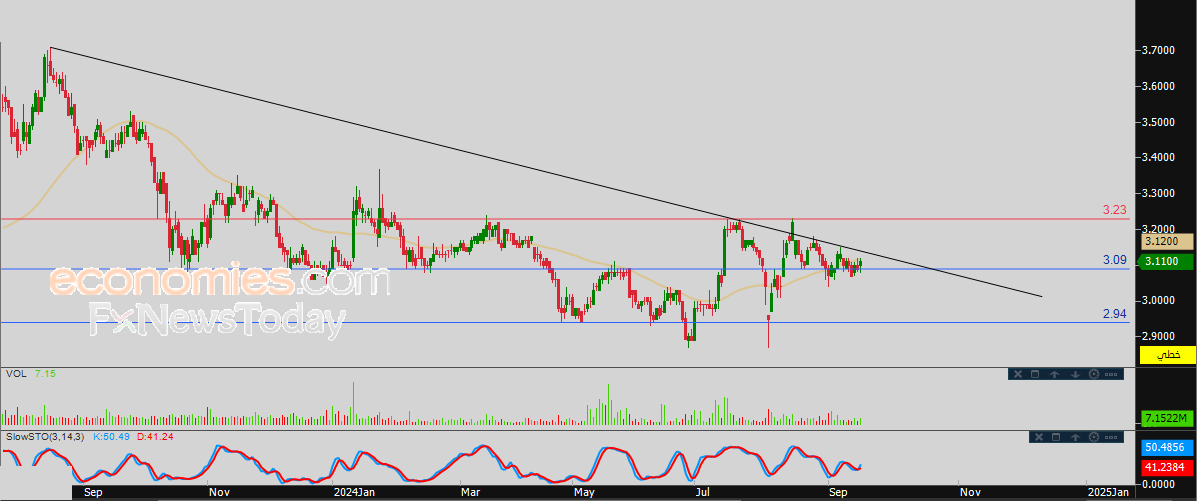This screenshot has height=501, width=1197.
Task: Remove the VOL indicator pane
Action: pos(1018,374)
